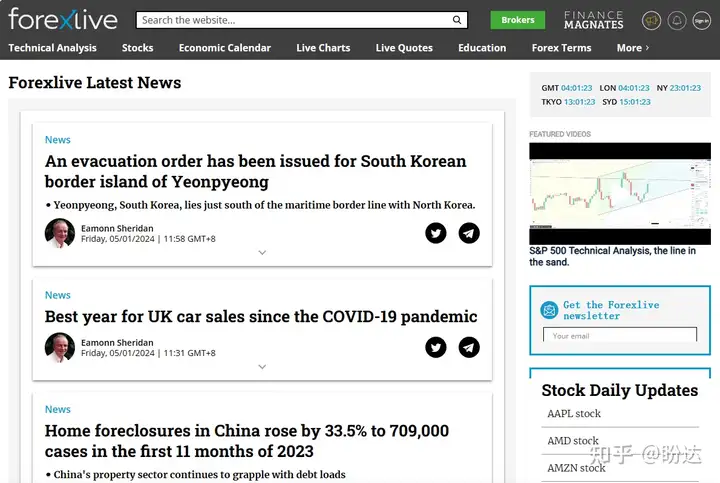
Task: Open the South Korean Yeonpyeong evacuation headline
Action: click(x=255, y=171)
